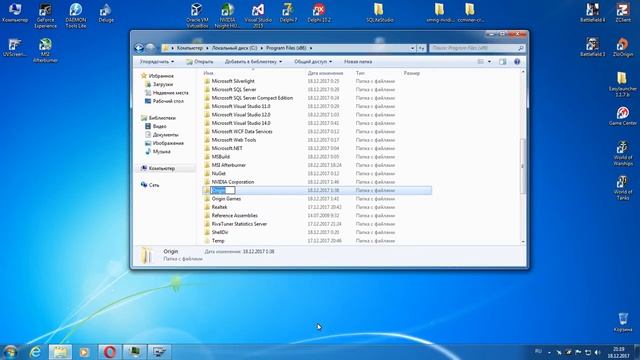Screen dimensions: 640x360
Task: Select the Delphi 7 desktop shortcut
Action: (288, 13)
